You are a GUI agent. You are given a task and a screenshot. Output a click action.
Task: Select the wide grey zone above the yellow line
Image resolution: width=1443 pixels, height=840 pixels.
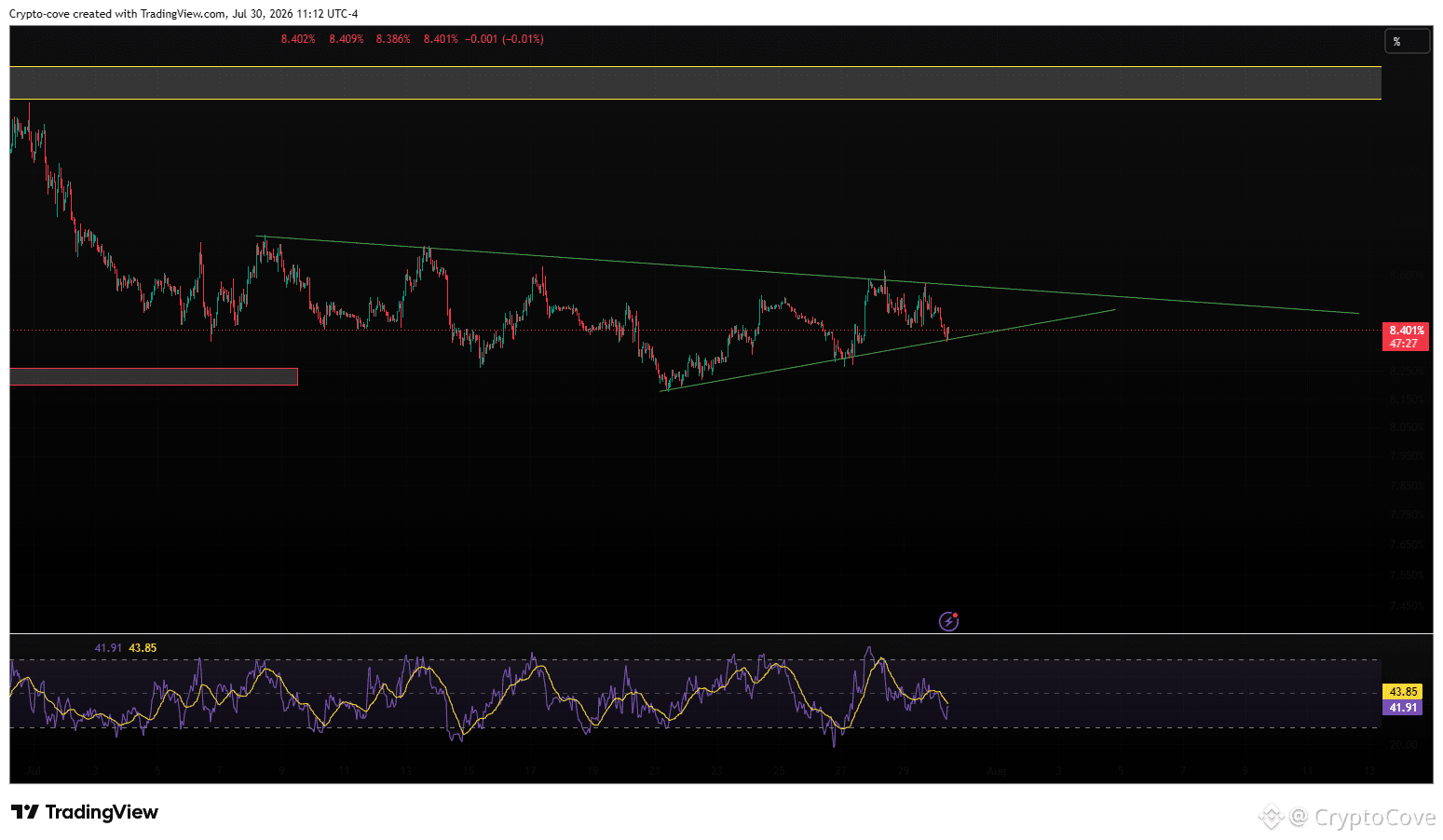[695, 82]
